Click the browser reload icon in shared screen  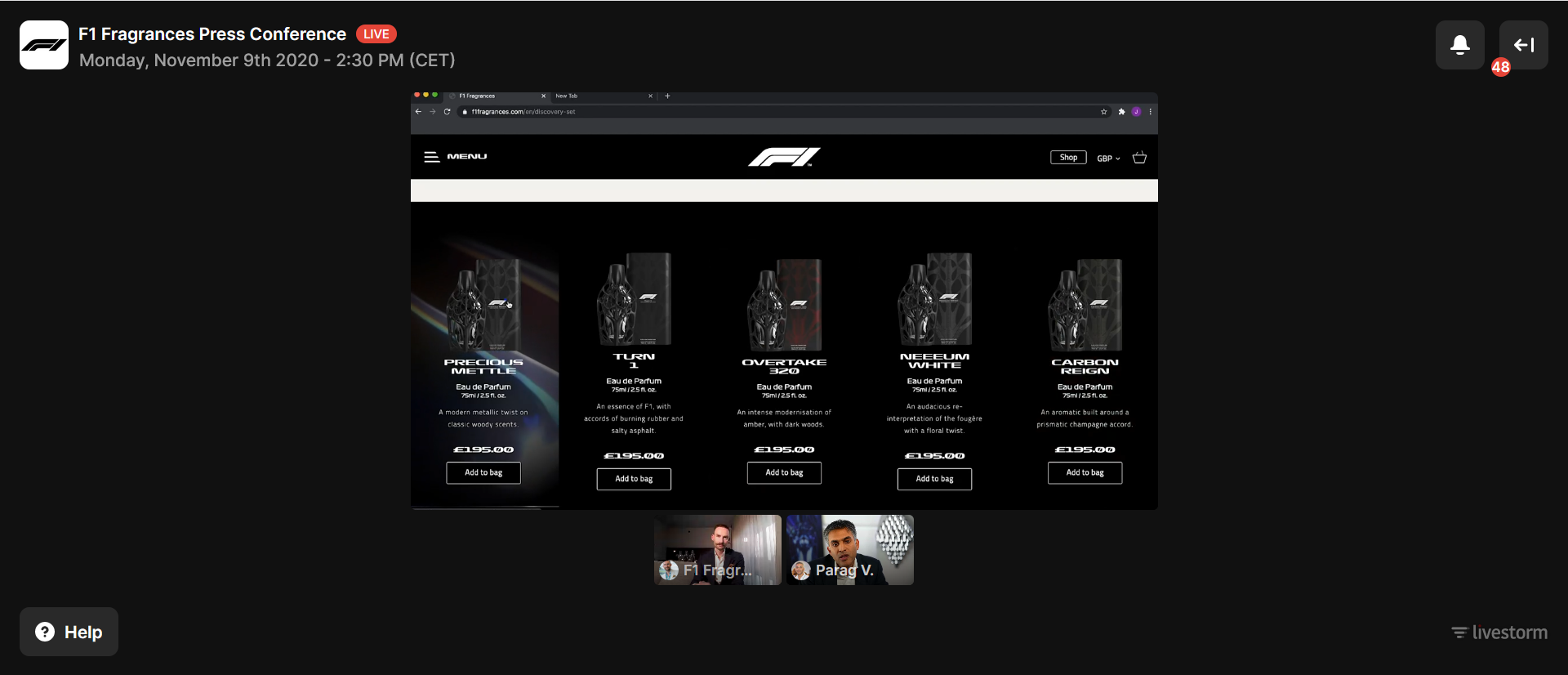[447, 112]
